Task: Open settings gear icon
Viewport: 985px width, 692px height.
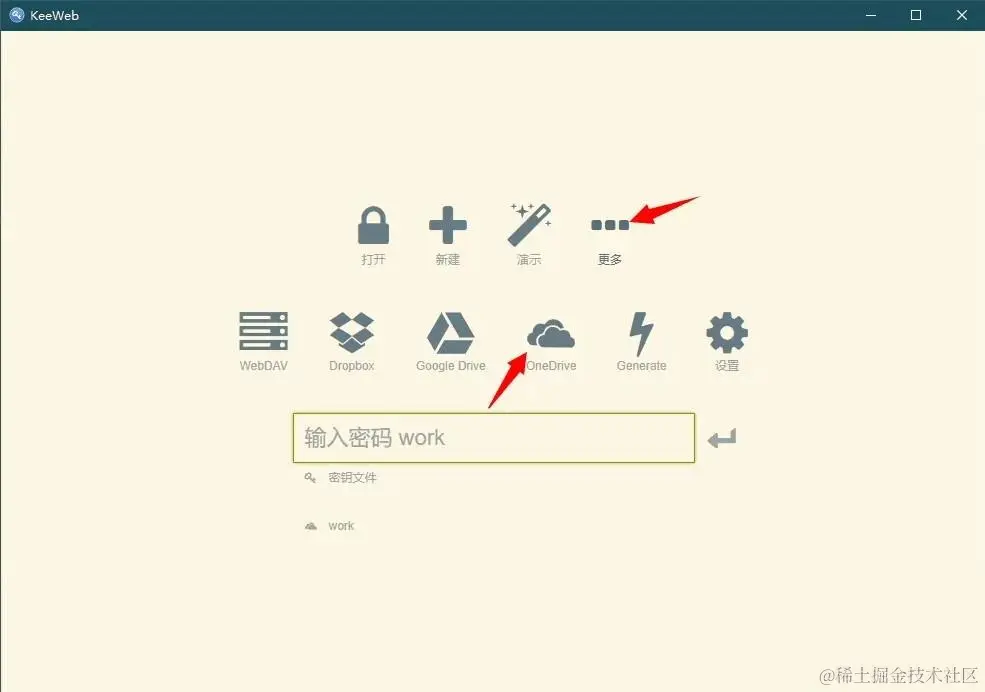Action: coord(727,333)
